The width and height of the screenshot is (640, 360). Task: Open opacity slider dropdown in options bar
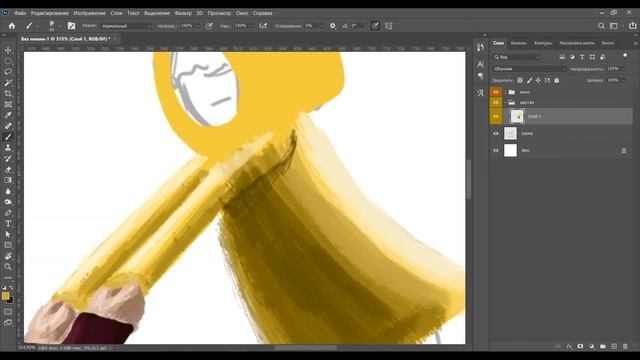[x=198, y=26]
